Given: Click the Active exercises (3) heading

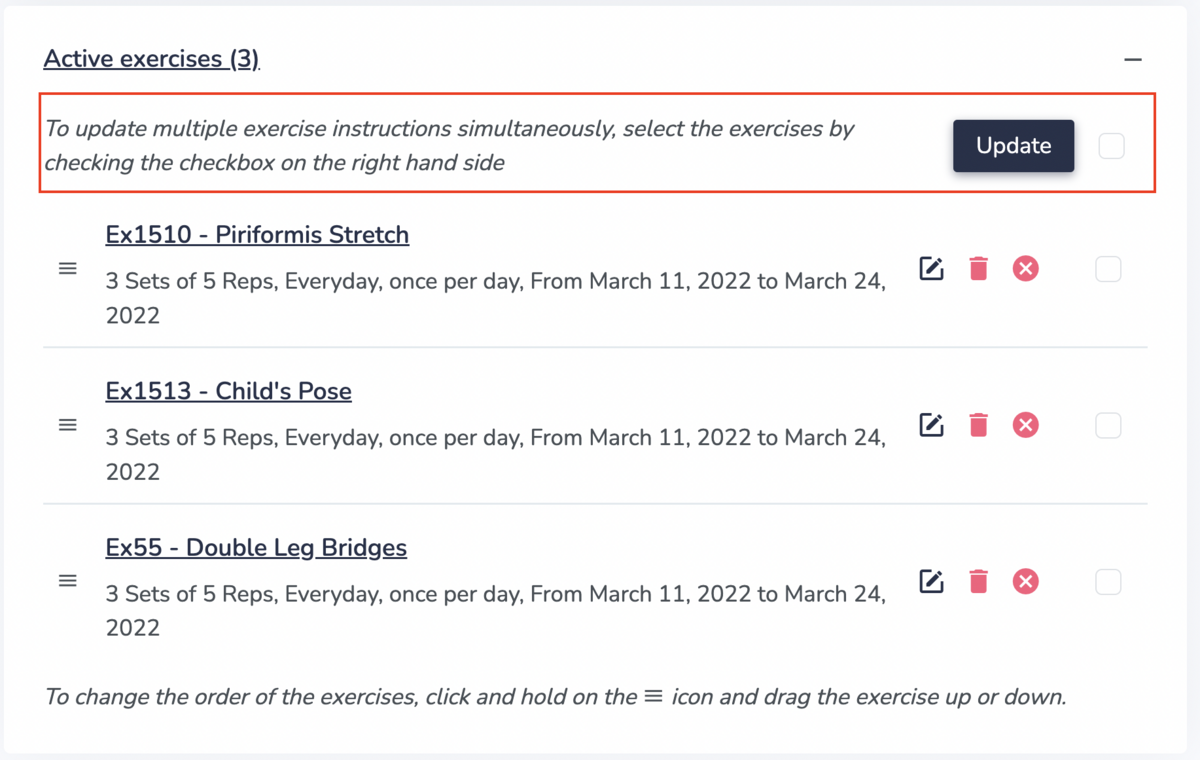Looking at the screenshot, I should point(151,59).
